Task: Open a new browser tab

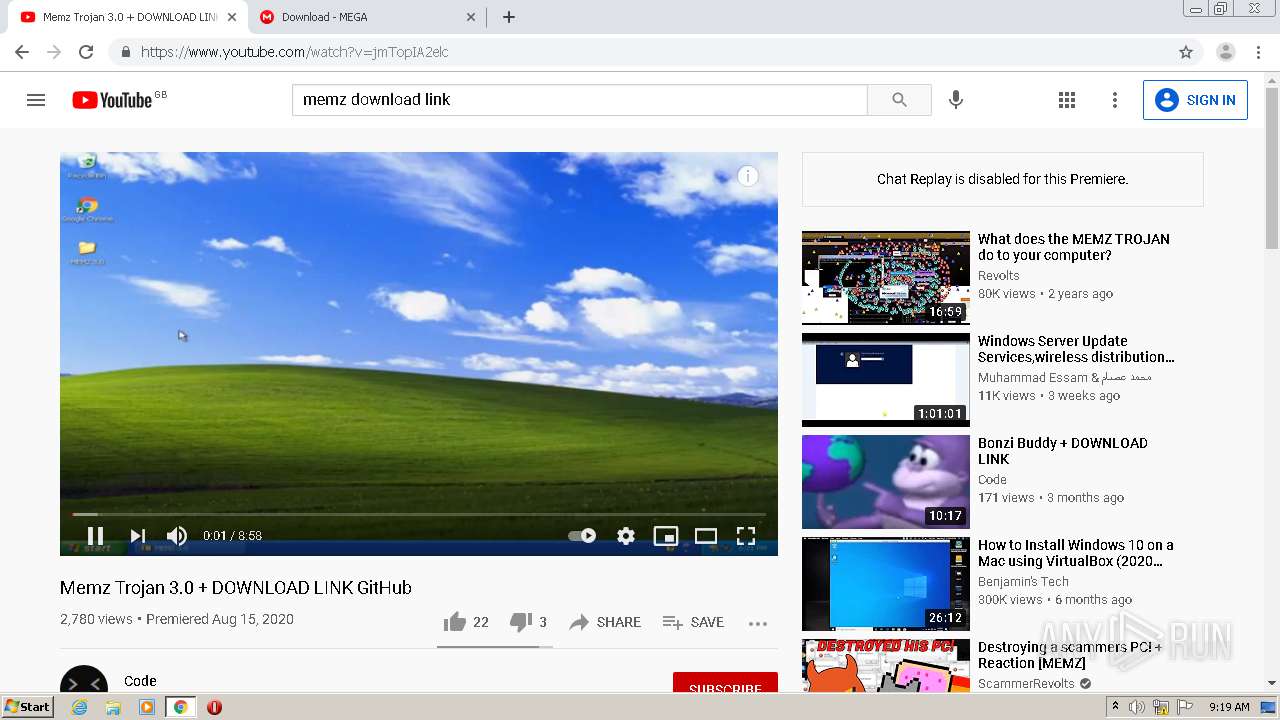Action: click(x=509, y=17)
